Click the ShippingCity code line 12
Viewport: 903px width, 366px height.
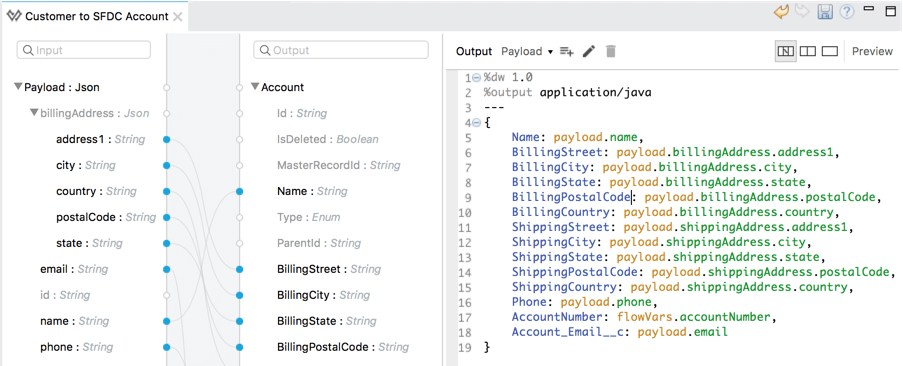[x=661, y=242]
